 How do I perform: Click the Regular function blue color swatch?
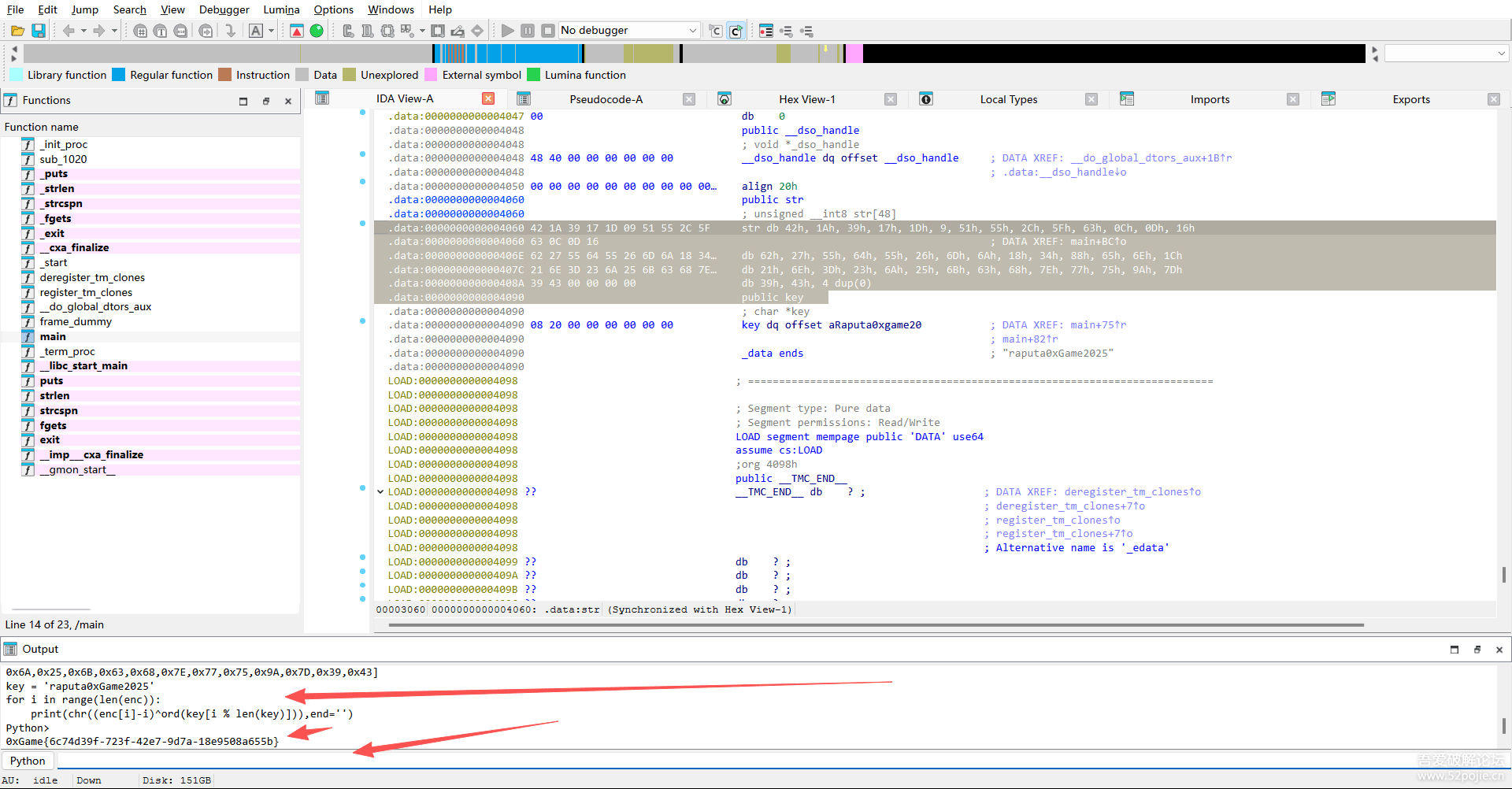[x=119, y=75]
